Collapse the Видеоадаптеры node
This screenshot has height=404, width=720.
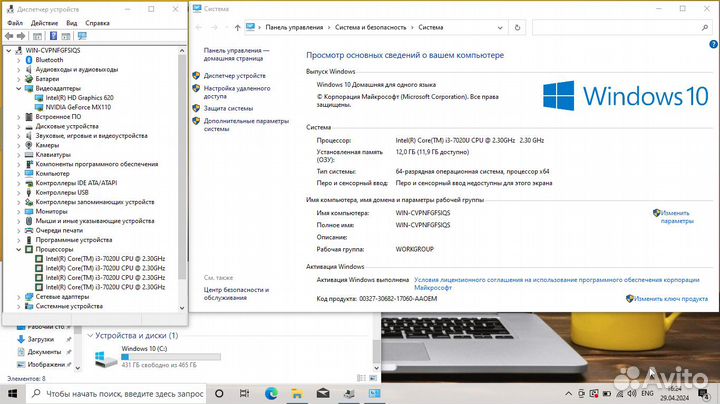click(x=19, y=88)
